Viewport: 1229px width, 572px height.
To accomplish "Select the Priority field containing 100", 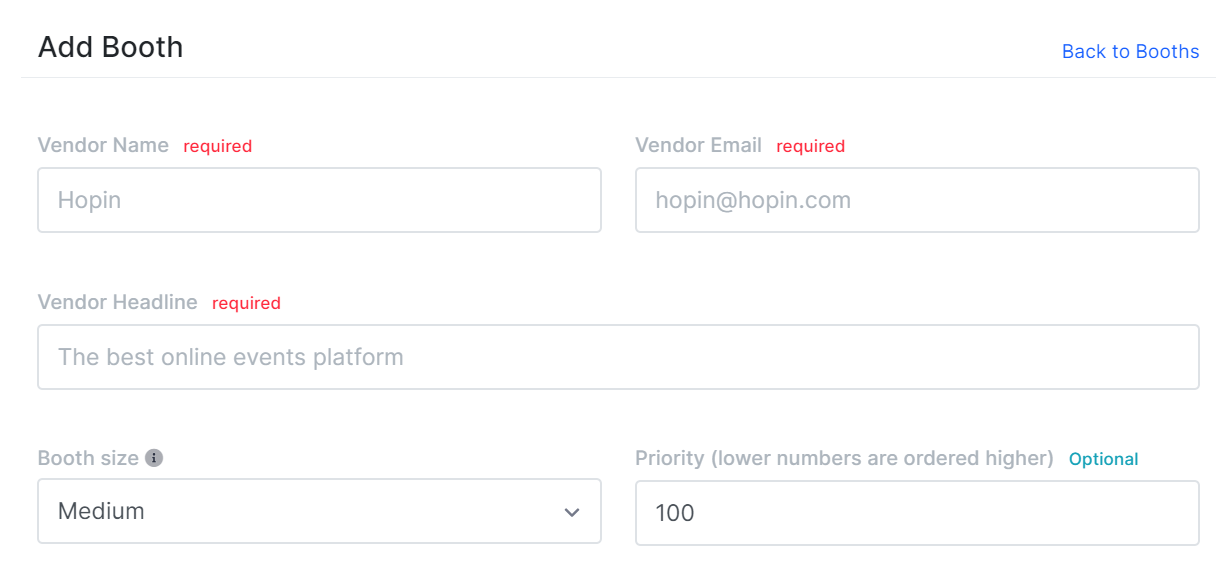I will click(917, 513).
